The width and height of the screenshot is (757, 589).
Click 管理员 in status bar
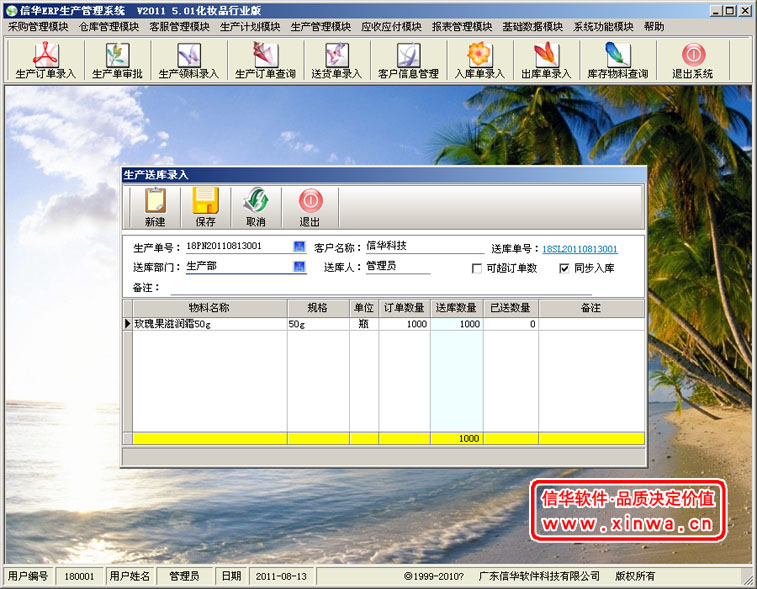coord(184,576)
